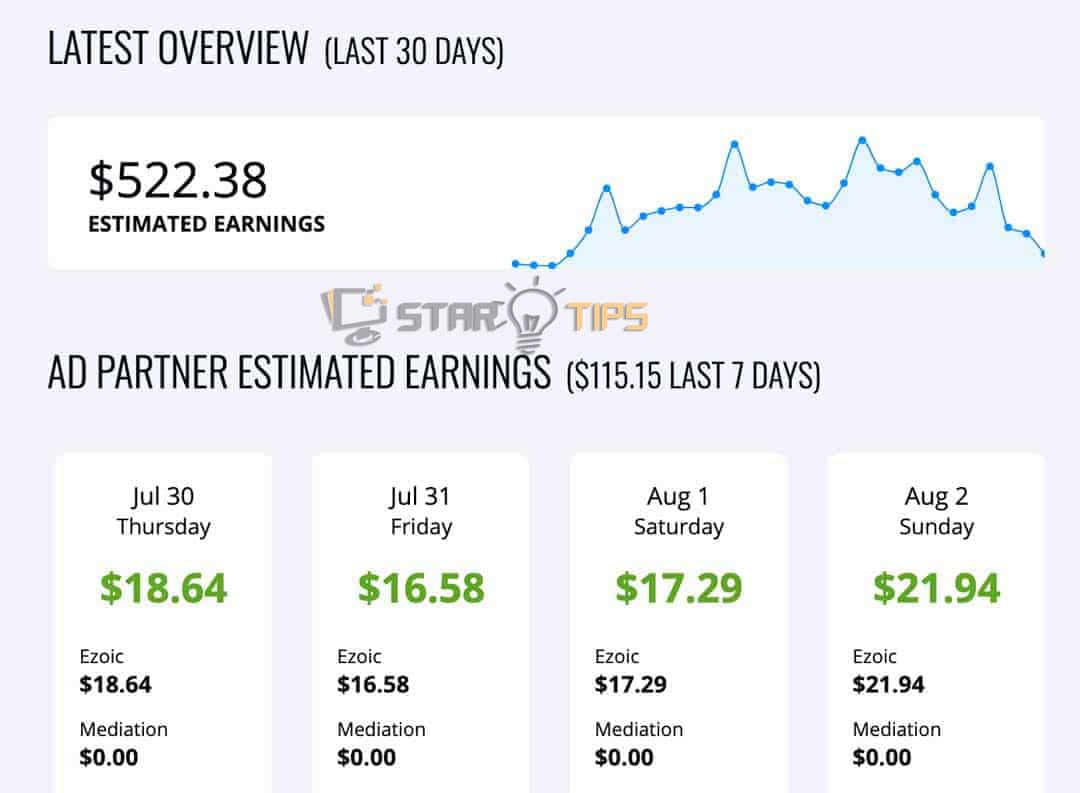
Task: Click the Mediation label under Aug 2
Action: pos(896,729)
